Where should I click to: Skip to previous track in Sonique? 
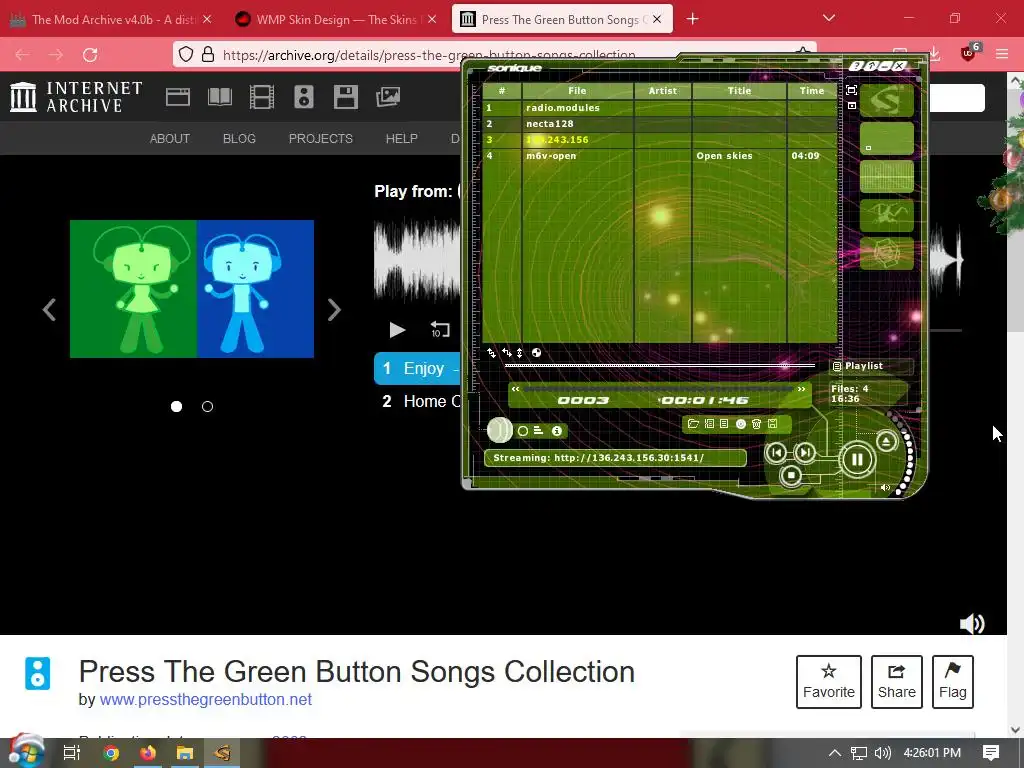(776, 452)
